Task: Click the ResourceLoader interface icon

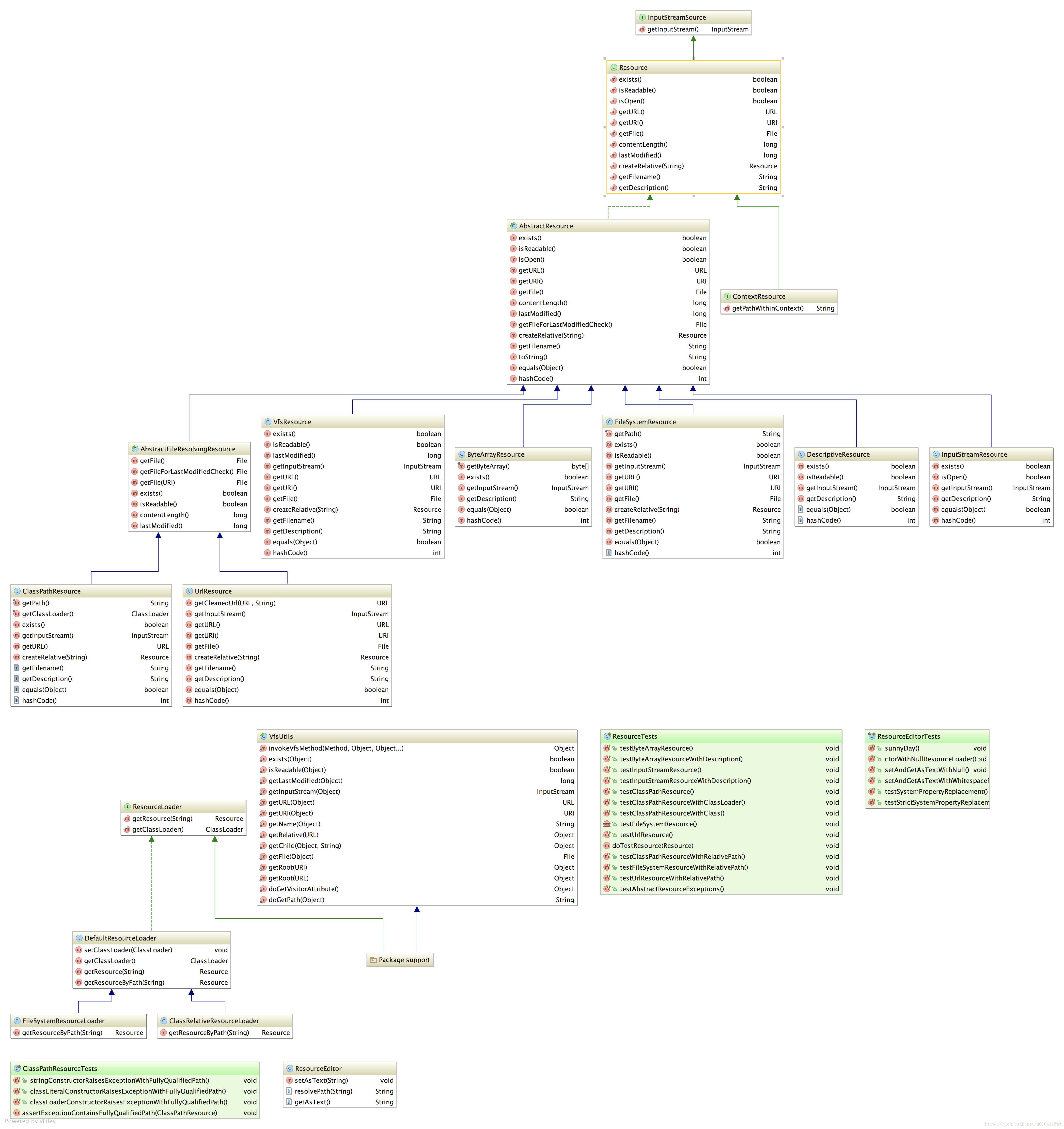Action: [x=127, y=807]
